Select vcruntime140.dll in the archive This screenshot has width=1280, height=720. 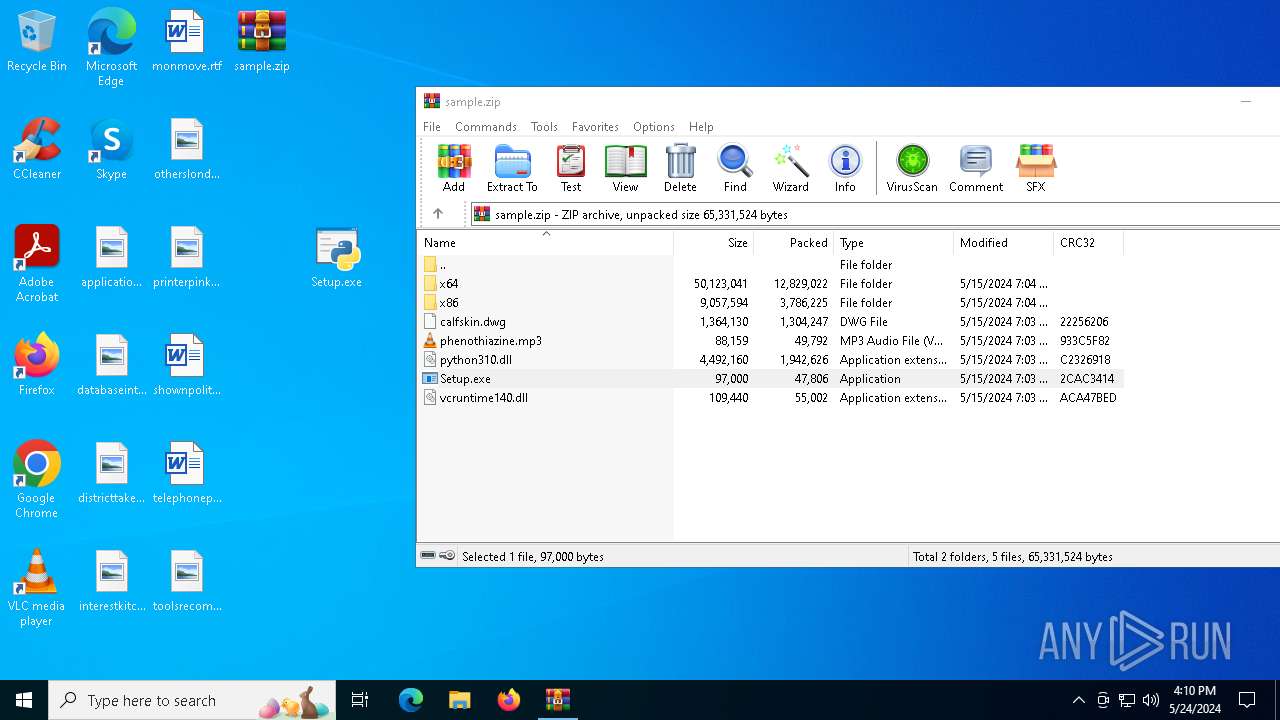[x=770, y=398]
